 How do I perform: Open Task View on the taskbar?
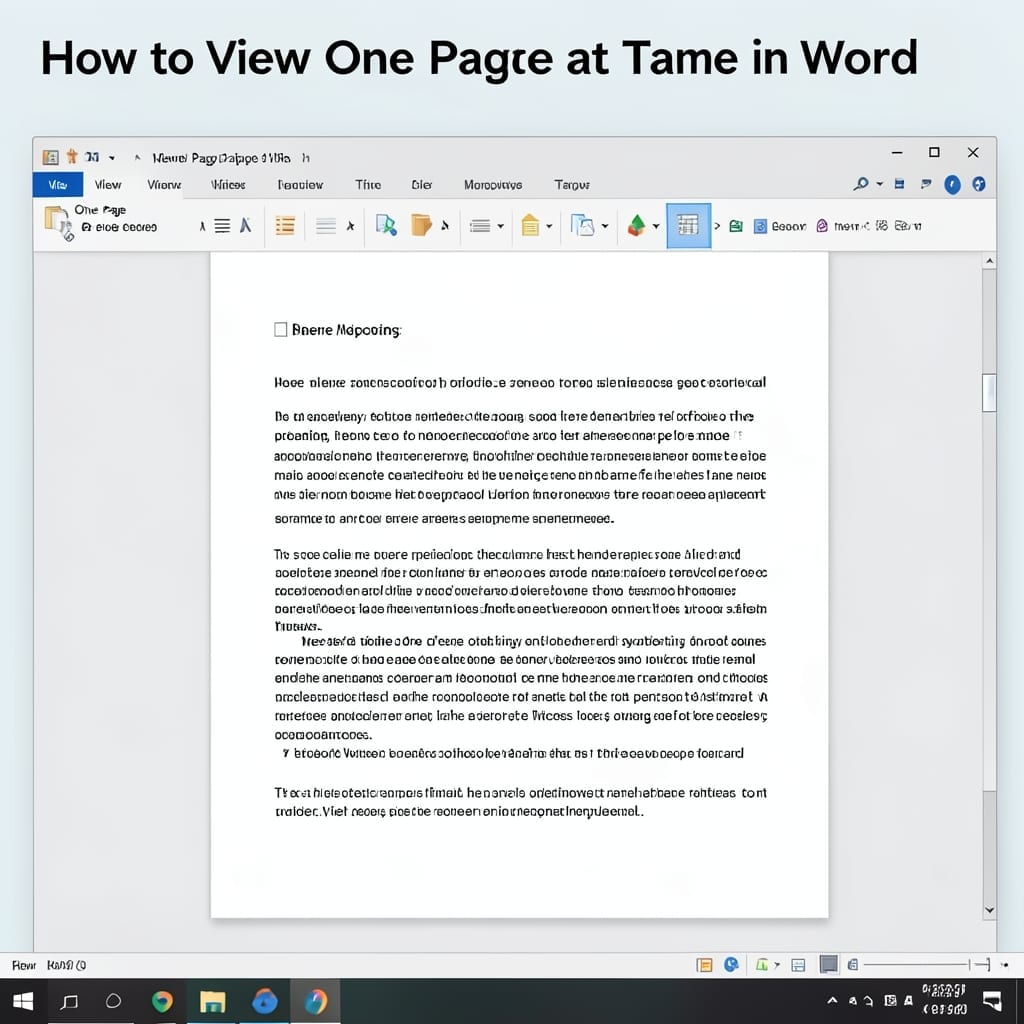(69, 1000)
